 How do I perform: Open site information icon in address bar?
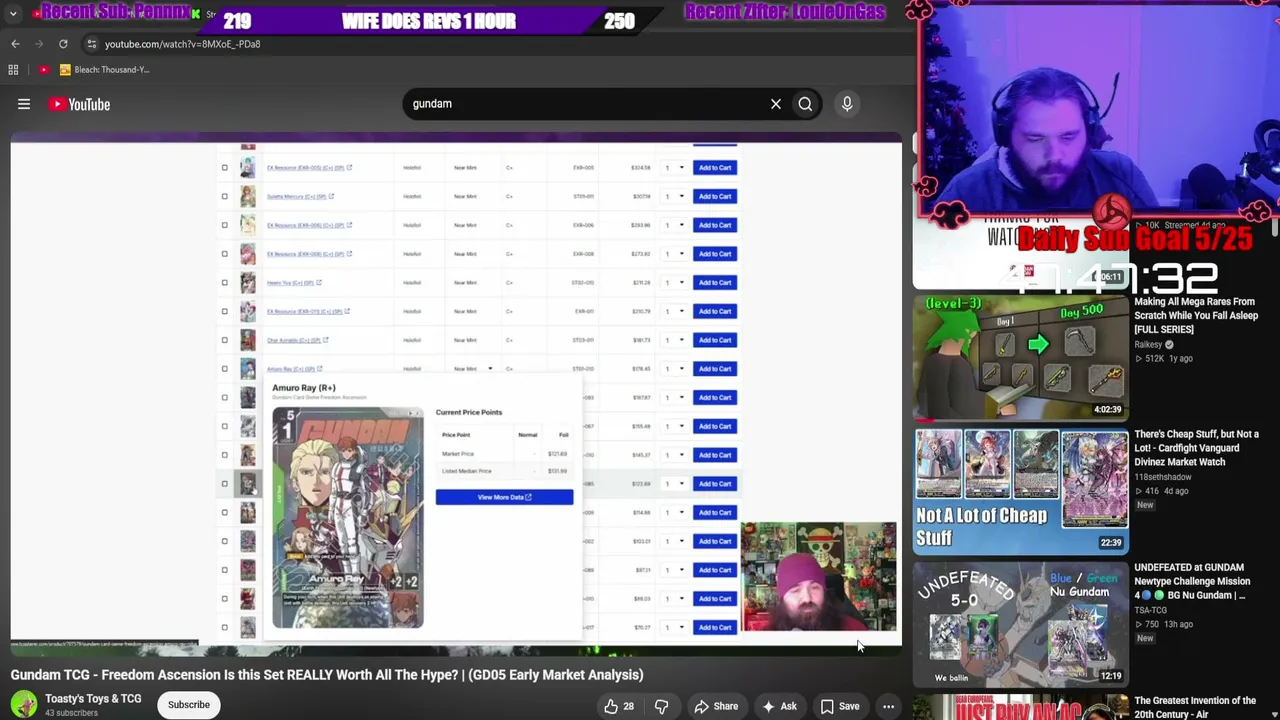(91, 44)
